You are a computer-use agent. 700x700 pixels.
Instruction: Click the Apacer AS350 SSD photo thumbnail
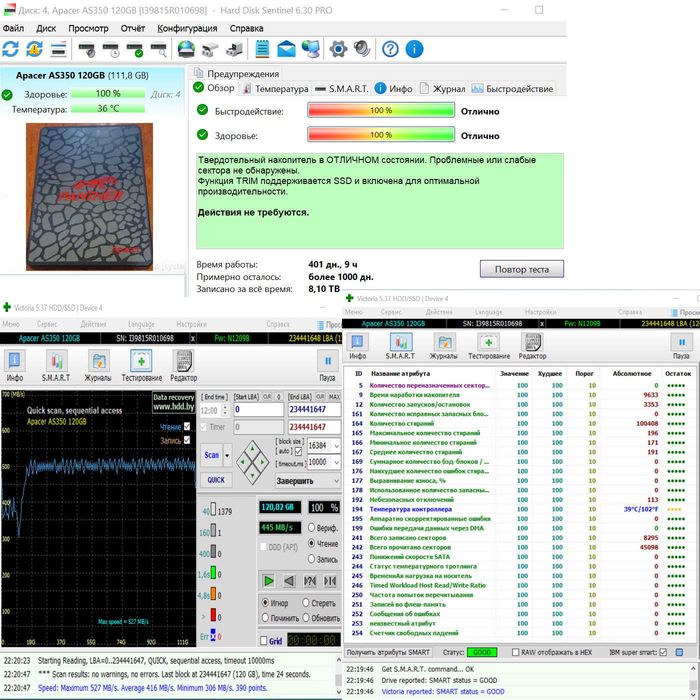tap(89, 197)
